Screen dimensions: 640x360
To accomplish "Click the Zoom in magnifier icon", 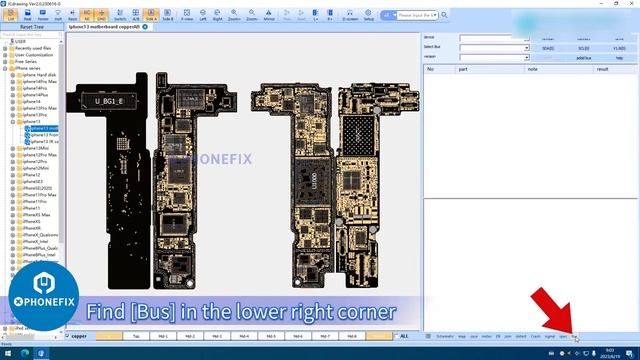I will click(x=234, y=15).
